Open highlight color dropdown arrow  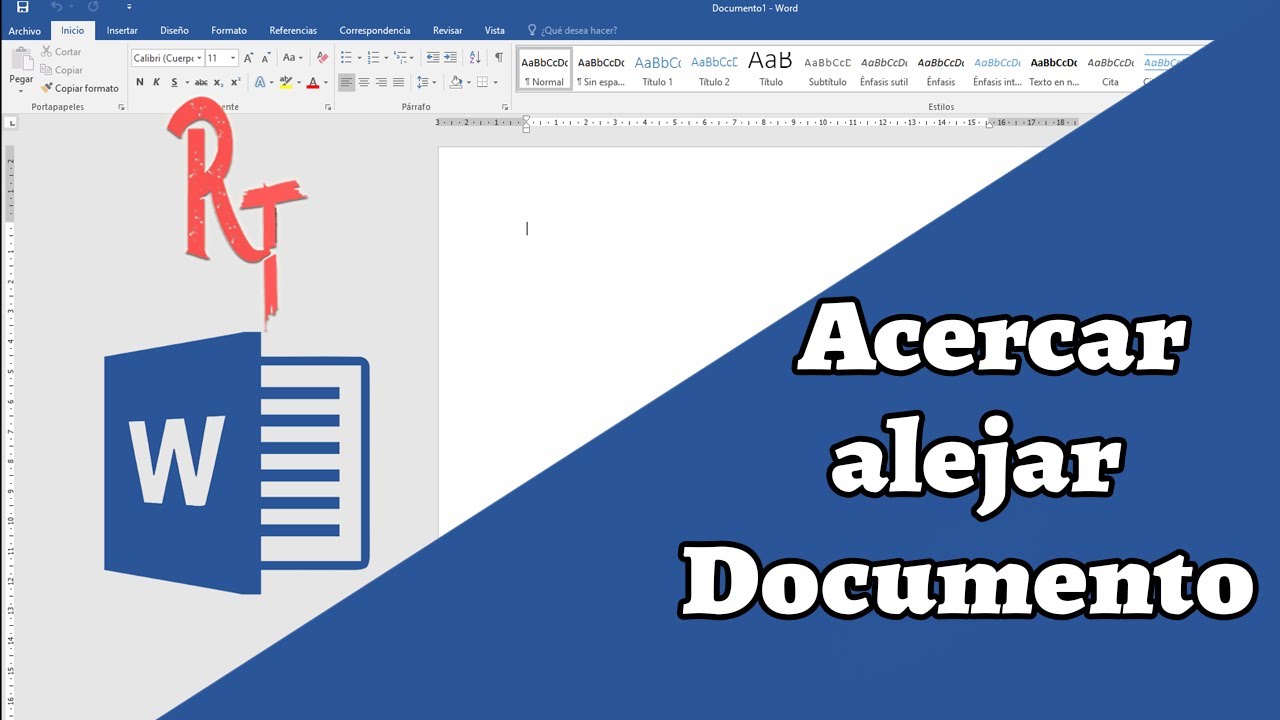[298, 82]
